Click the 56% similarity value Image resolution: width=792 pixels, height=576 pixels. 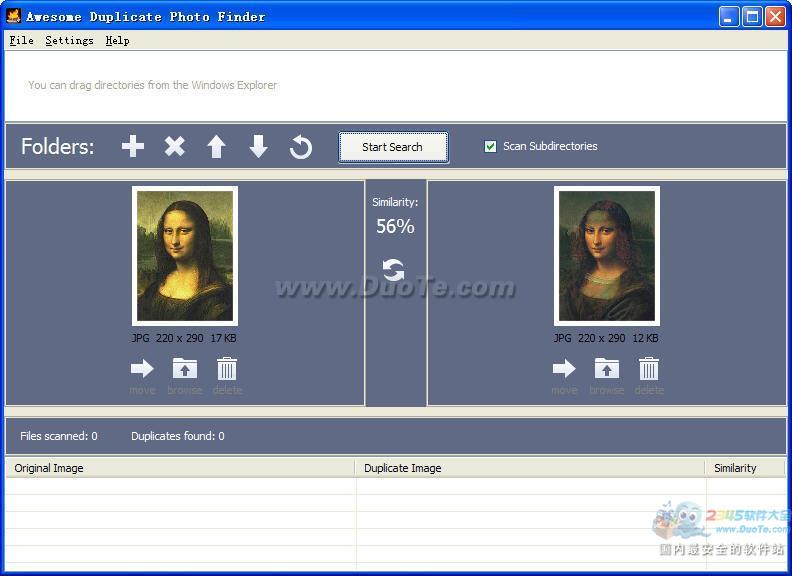pyautogui.click(x=395, y=226)
